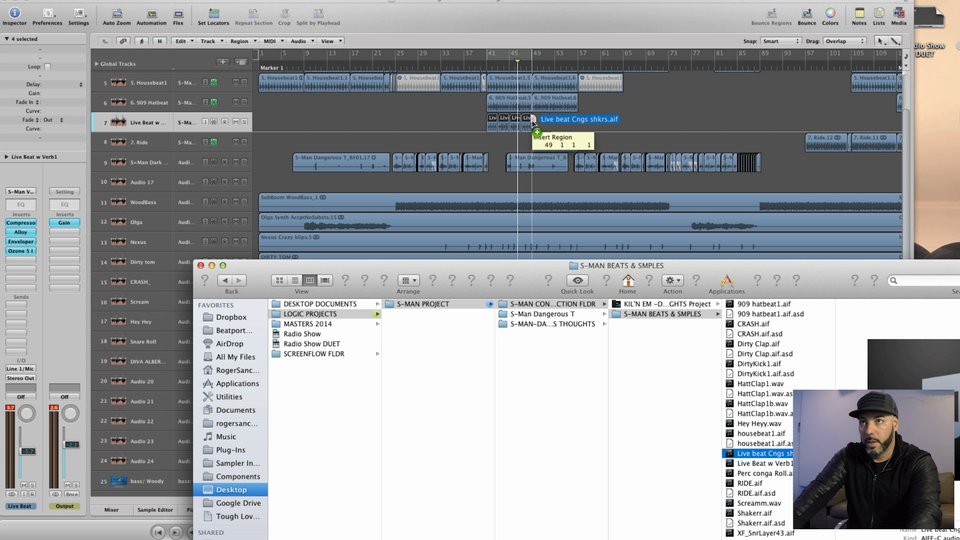This screenshot has height=540, width=960.
Task: Solo the 6. 909 Hatbeat track
Action: coord(244,102)
